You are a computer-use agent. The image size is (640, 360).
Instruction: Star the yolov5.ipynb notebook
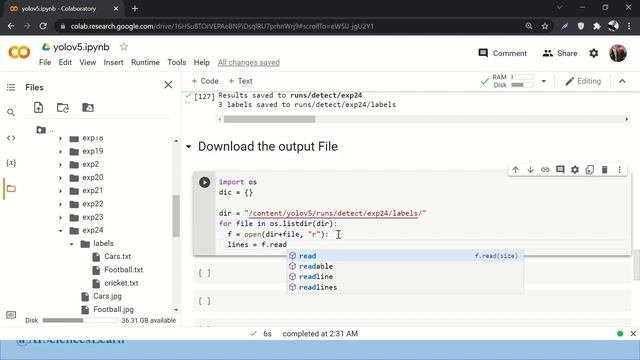coord(124,47)
